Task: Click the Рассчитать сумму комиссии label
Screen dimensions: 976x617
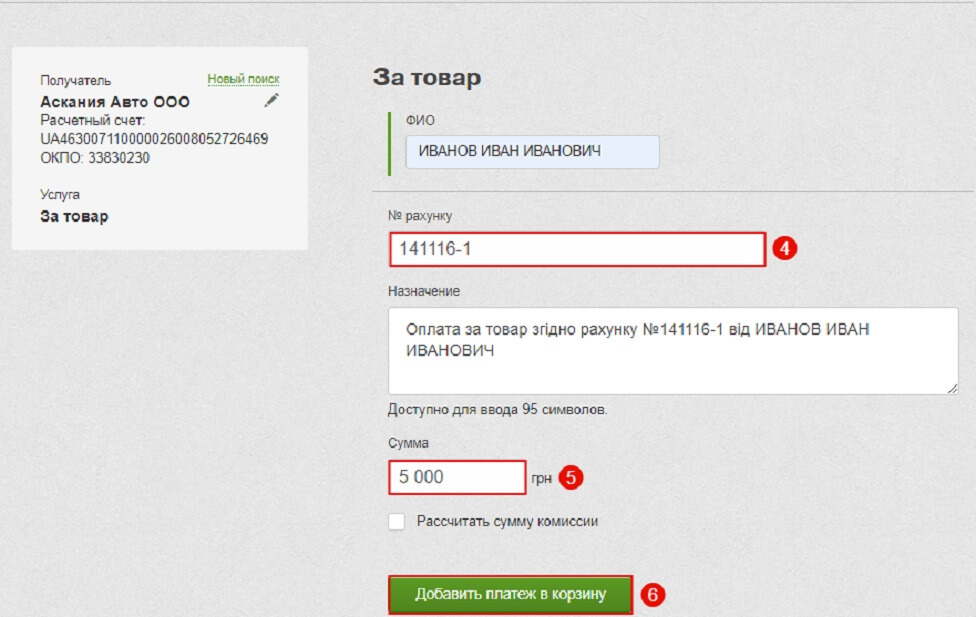Action: click(x=507, y=521)
